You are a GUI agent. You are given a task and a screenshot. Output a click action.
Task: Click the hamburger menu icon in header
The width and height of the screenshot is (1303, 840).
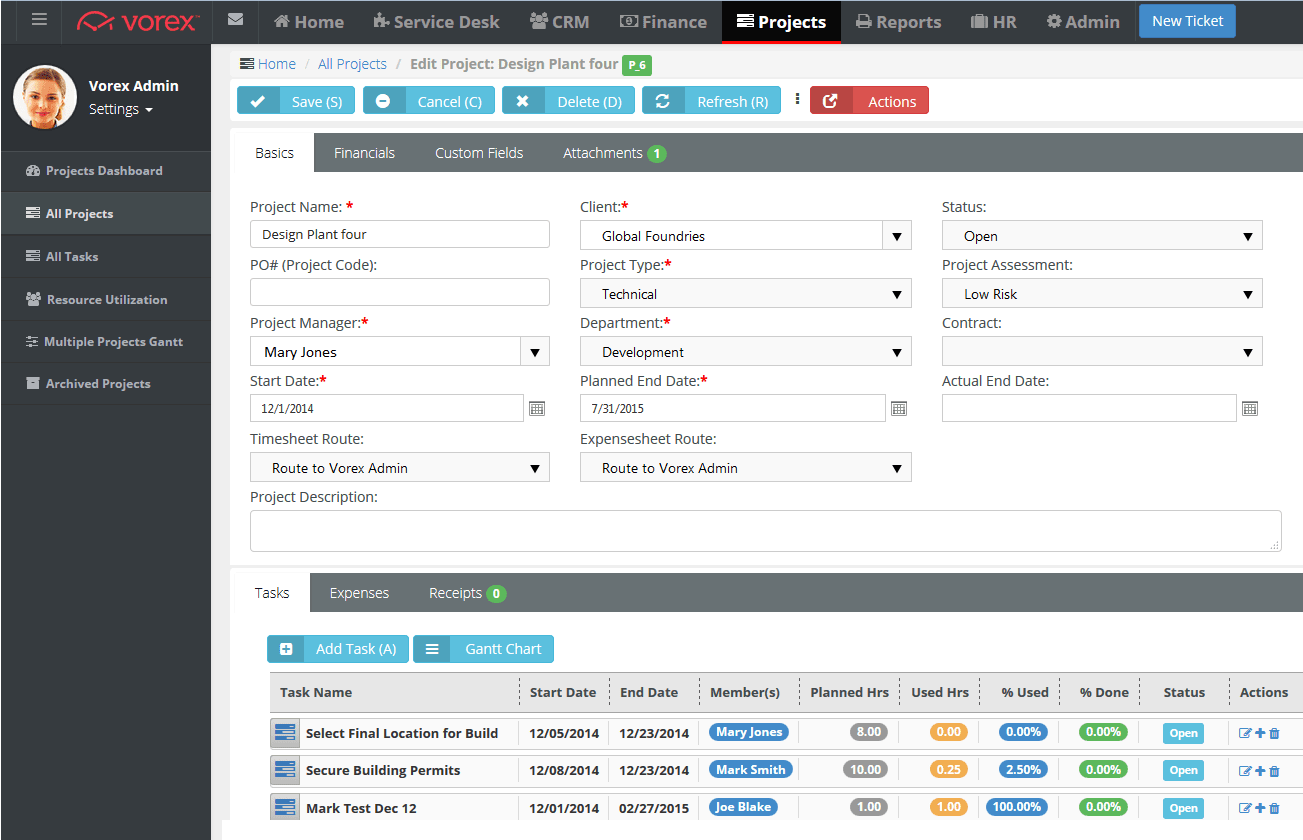tap(39, 20)
